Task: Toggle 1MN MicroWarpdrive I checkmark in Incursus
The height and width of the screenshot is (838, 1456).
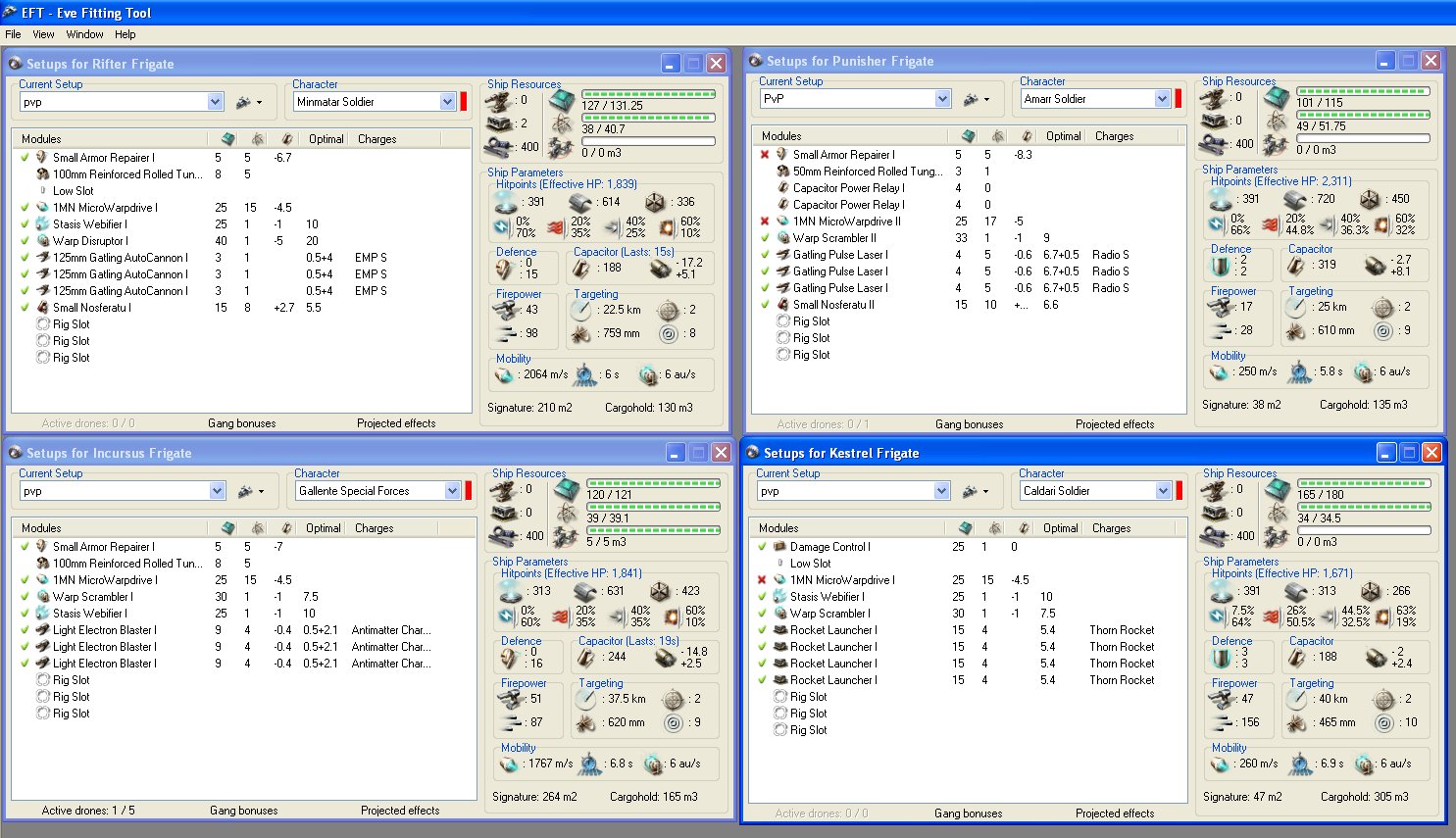Action: click(25, 579)
